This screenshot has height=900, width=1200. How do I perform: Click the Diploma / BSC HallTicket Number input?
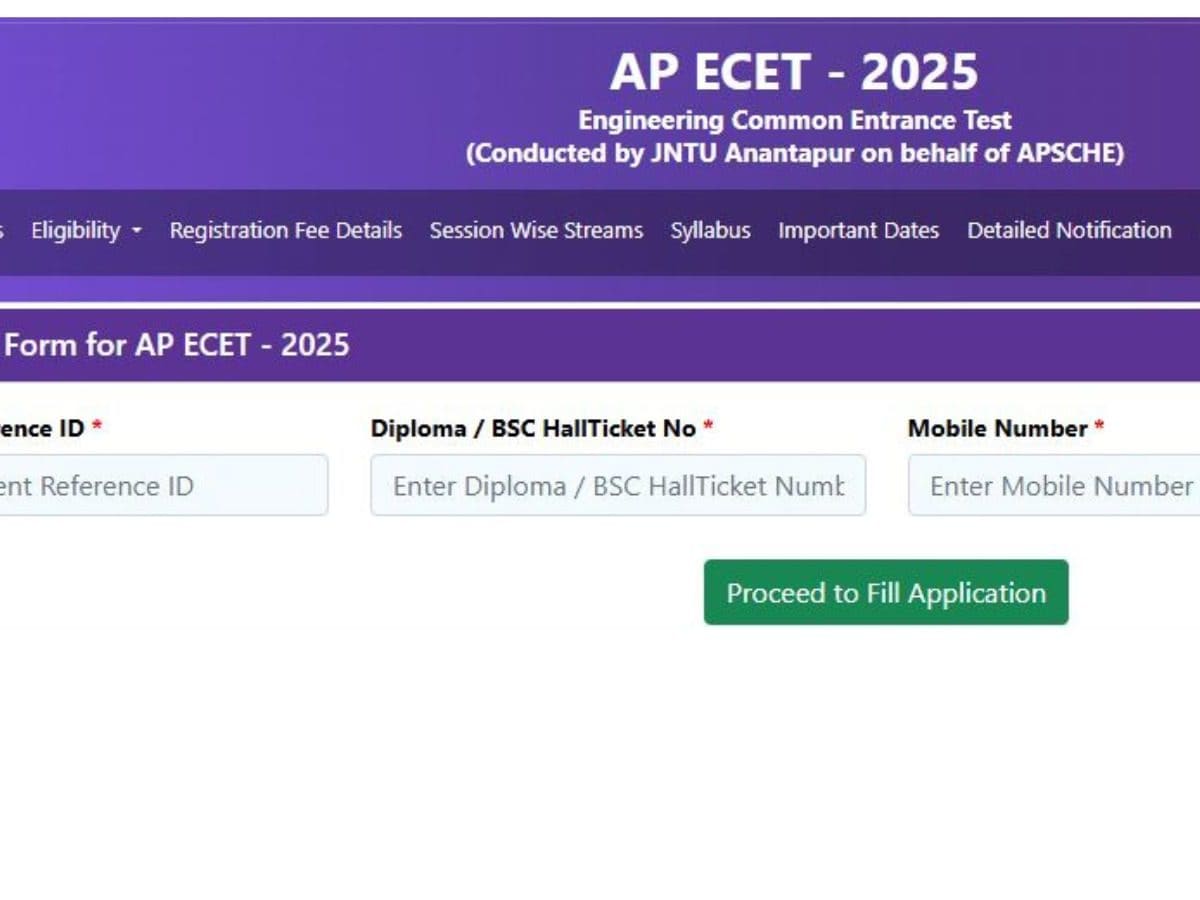618,486
